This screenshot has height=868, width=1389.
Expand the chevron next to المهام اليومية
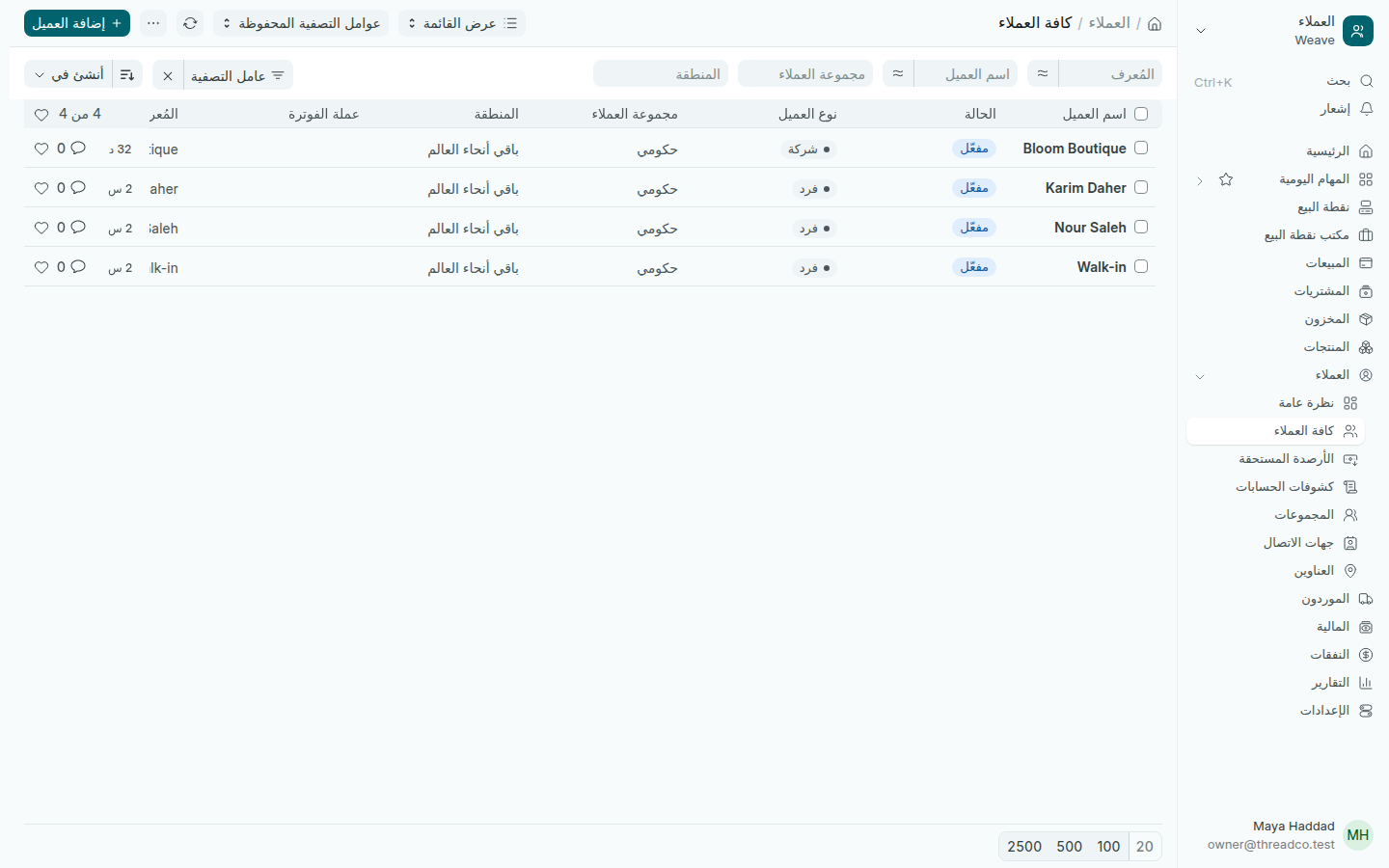pyautogui.click(x=1200, y=180)
